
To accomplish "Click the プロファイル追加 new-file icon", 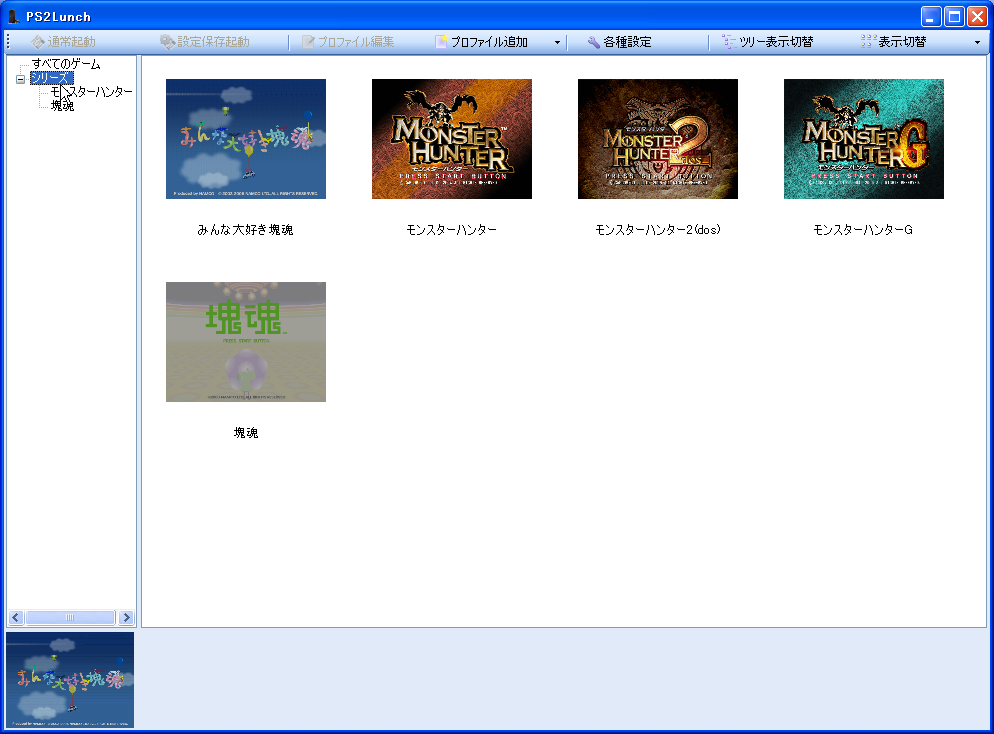I will pyautogui.click(x=441, y=42).
